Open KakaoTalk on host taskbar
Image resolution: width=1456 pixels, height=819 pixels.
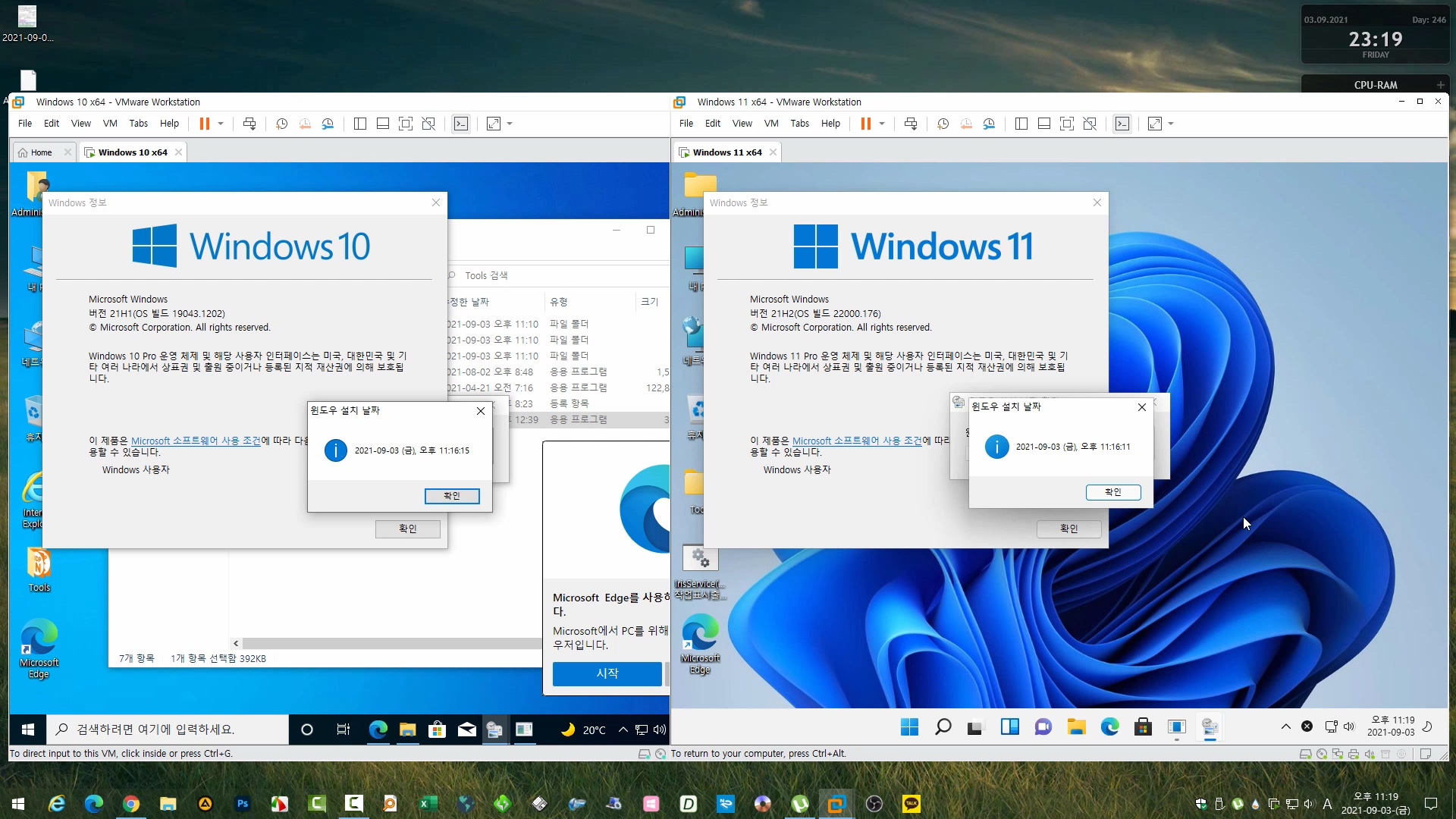tap(911, 804)
